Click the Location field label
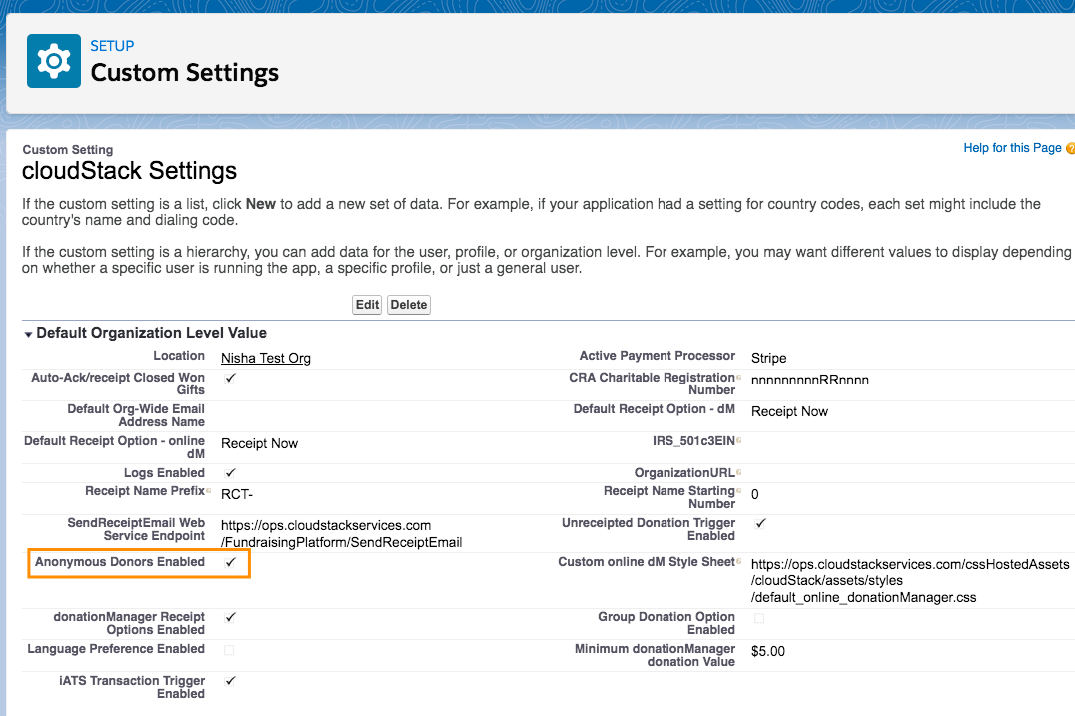Image resolution: width=1075 pixels, height=716 pixels. pyautogui.click(x=179, y=356)
